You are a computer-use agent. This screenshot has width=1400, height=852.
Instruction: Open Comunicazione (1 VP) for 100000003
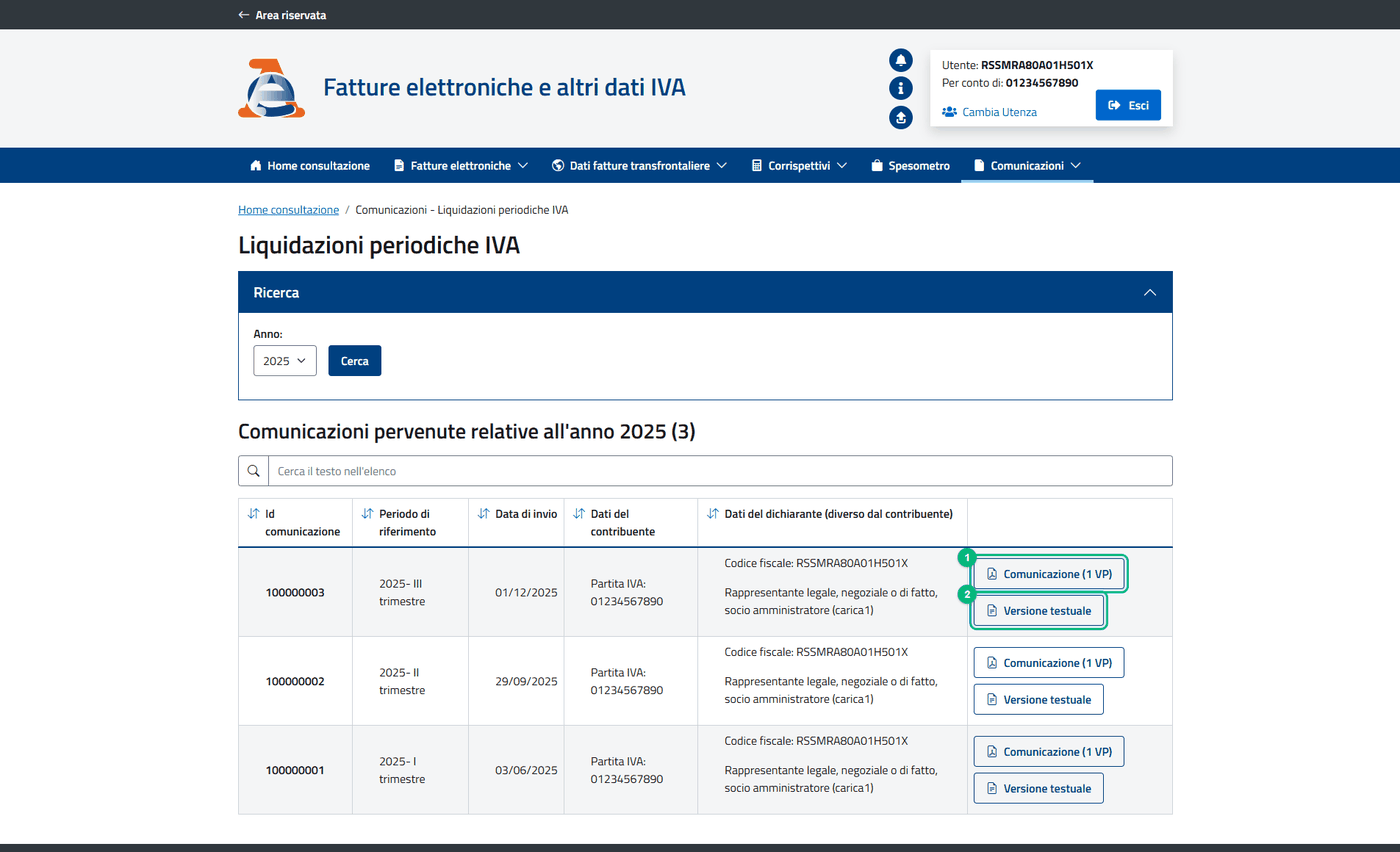[1049, 574]
